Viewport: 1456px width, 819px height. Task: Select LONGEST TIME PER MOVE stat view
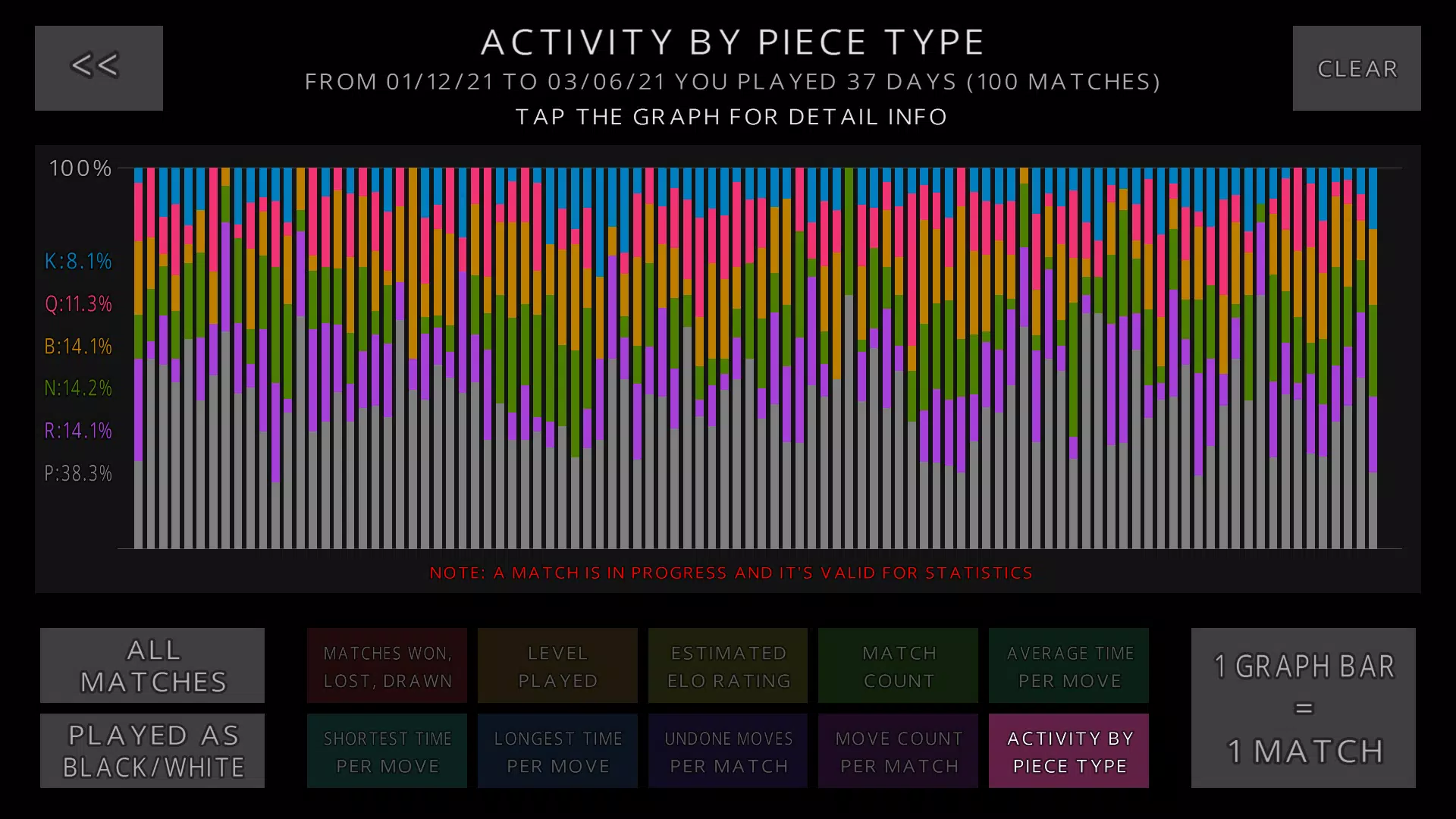pyautogui.click(x=558, y=751)
